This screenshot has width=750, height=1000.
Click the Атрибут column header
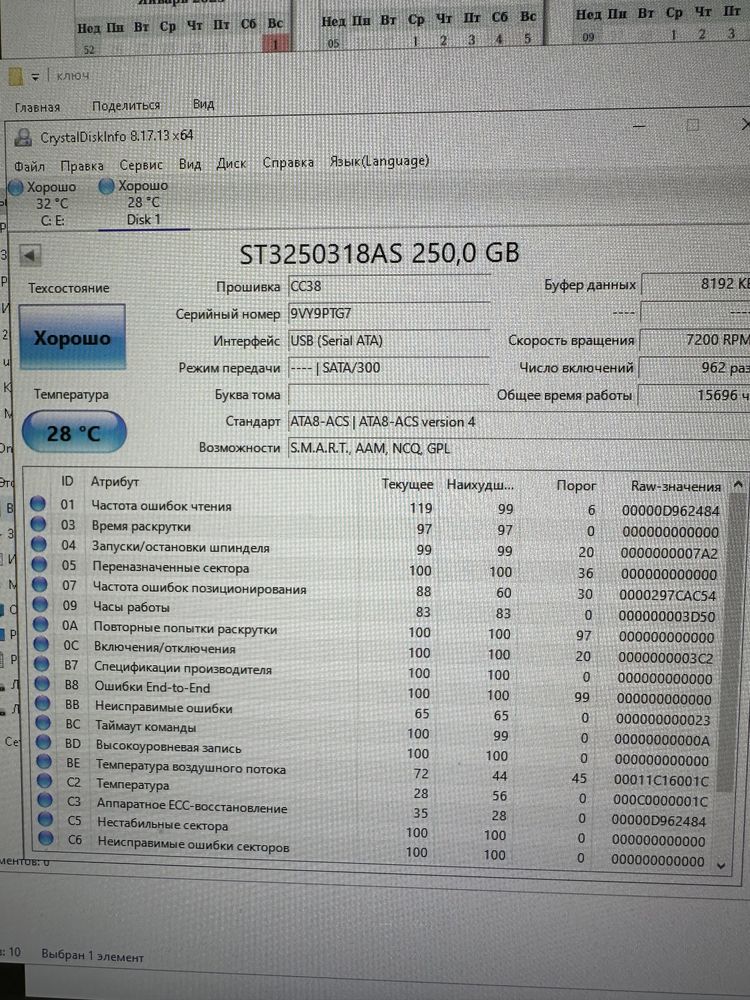(x=114, y=482)
